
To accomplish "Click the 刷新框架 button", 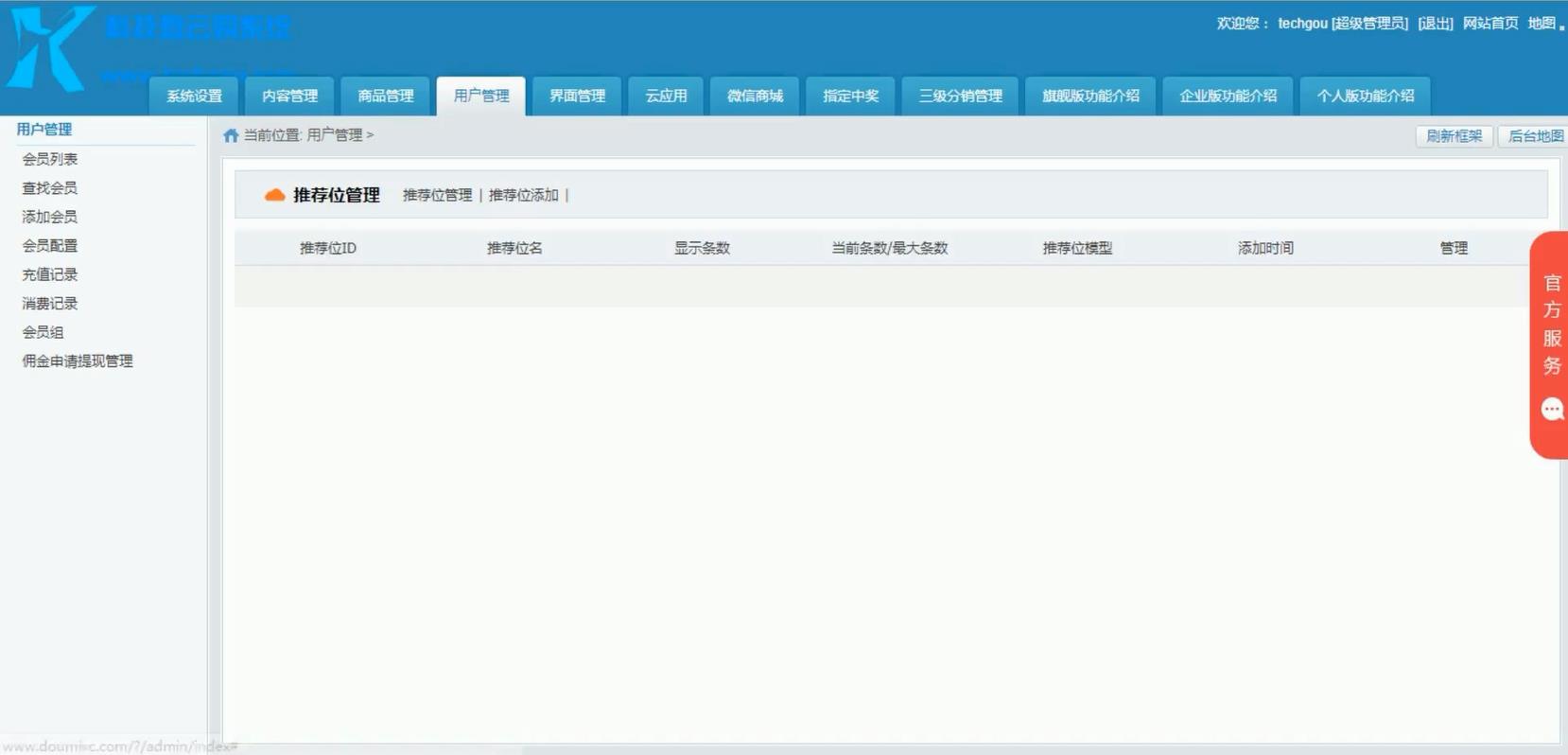I will (1454, 136).
